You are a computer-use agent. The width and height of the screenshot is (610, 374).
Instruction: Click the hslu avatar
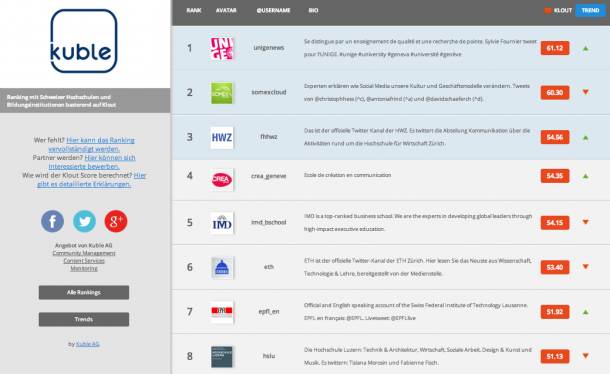(222, 356)
